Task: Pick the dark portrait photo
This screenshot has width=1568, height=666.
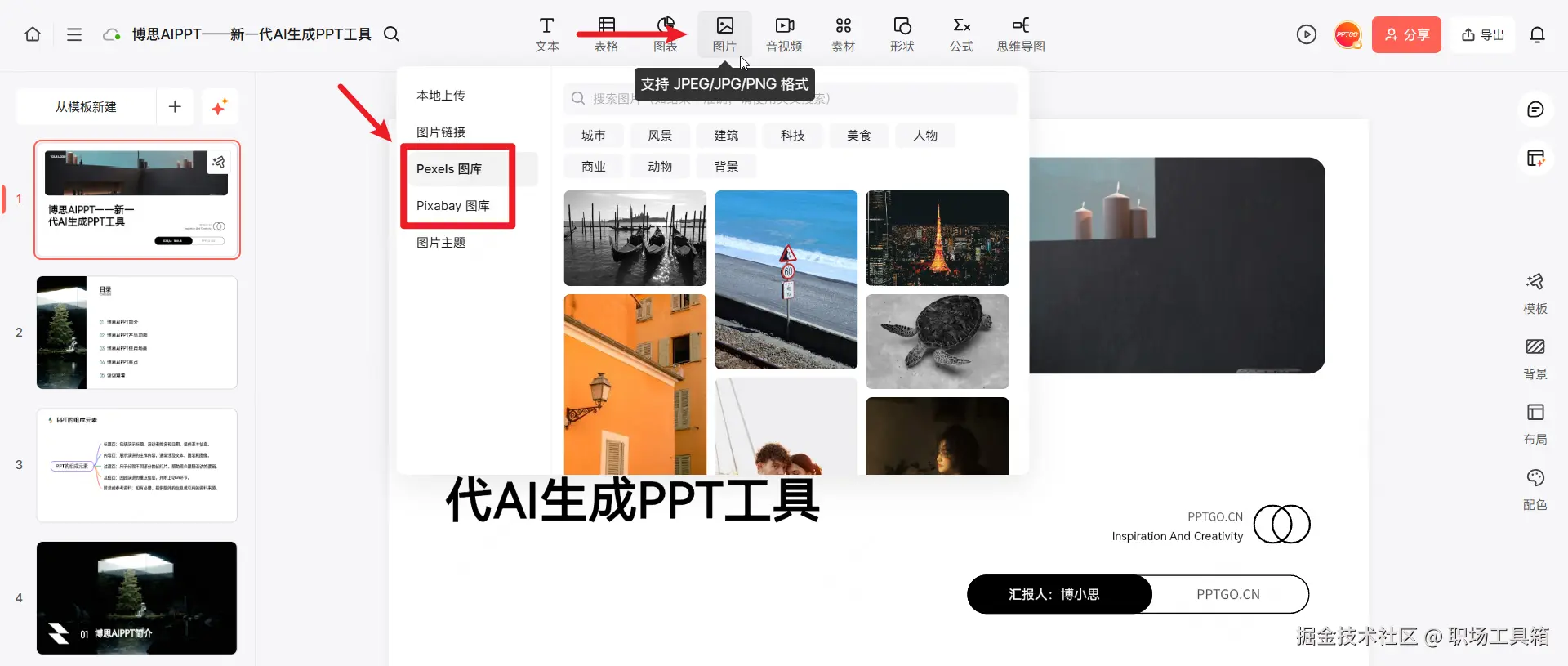Action: [x=938, y=436]
